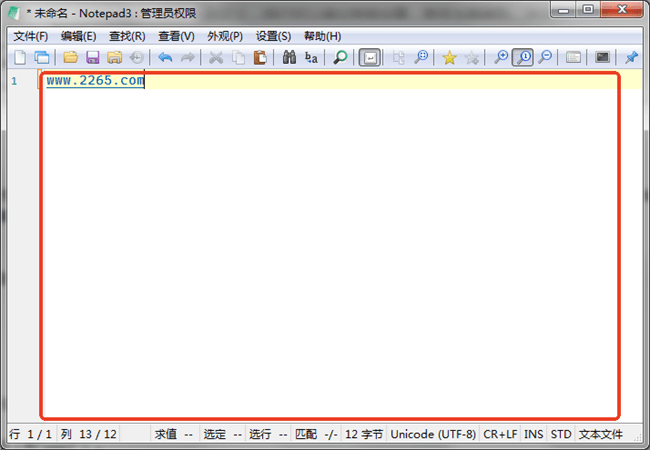This screenshot has width=650, height=450.
Task: Change encoding via Unicode (UTF-8) status
Action: pos(433,434)
